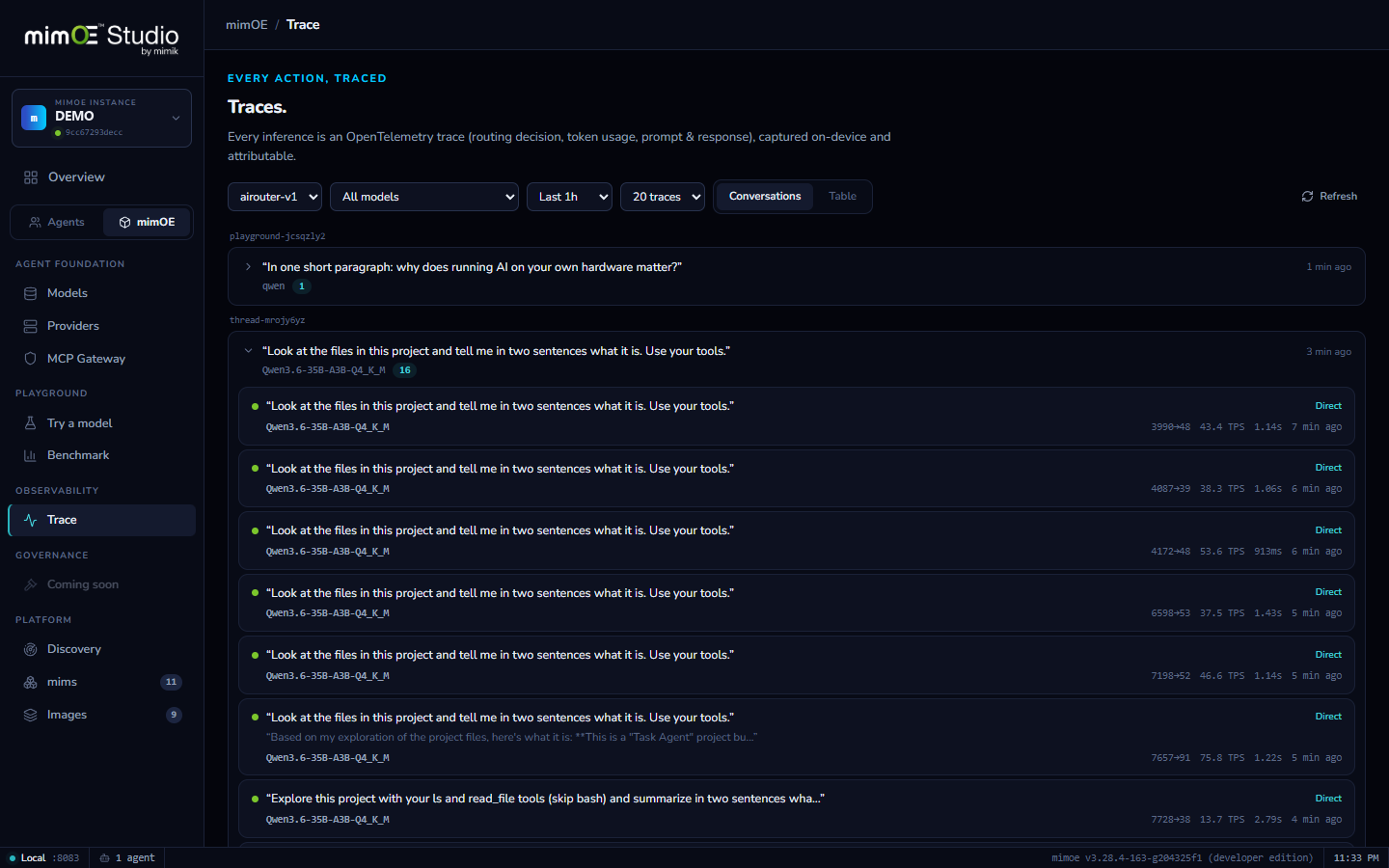The image size is (1389, 868).
Task: Click the qwen count badge showing 1
Action: point(302,286)
